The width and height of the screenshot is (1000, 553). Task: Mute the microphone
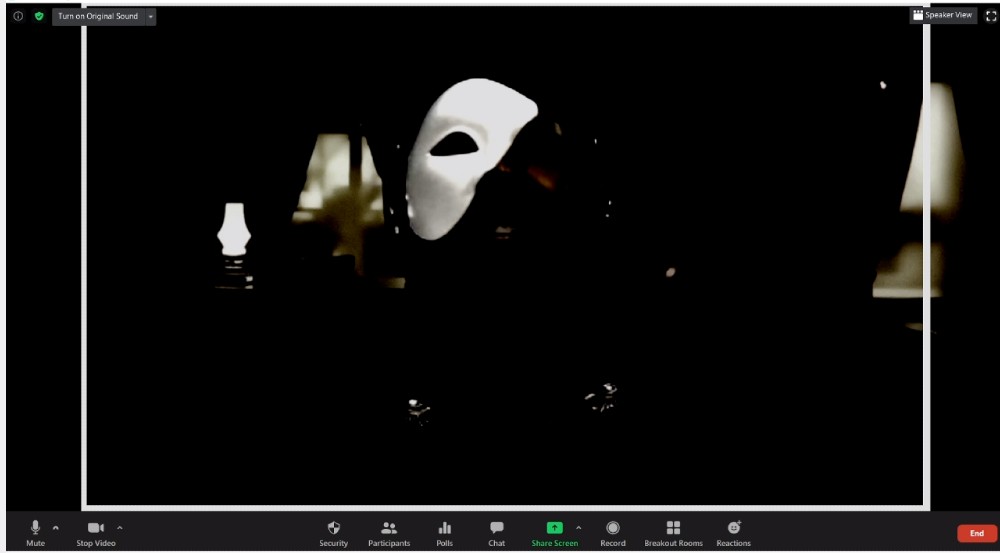(36, 534)
